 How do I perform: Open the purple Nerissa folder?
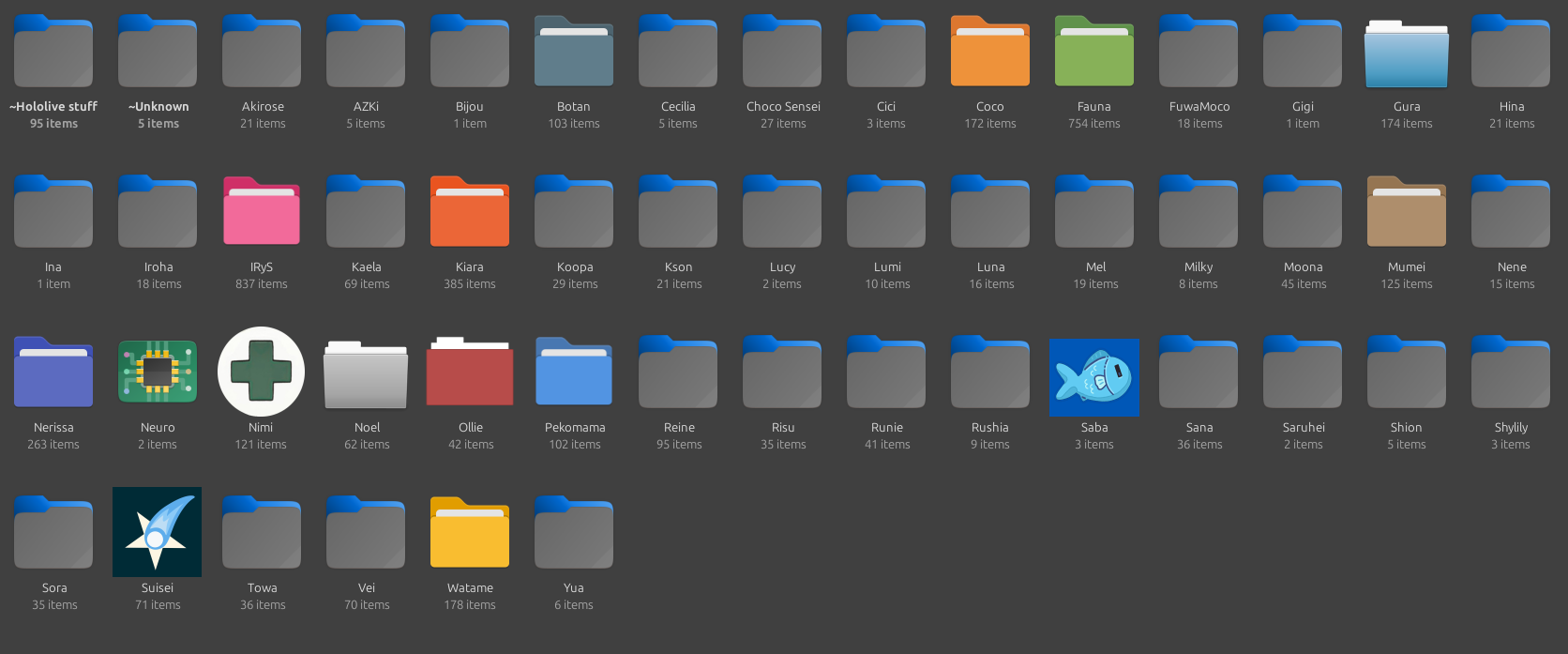[53, 372]
